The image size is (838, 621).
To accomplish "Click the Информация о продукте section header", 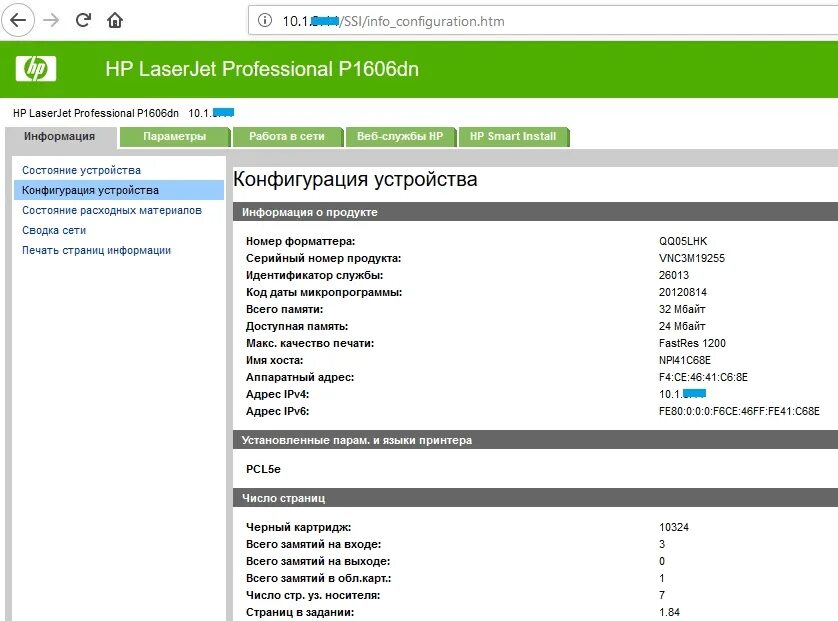I will point(536,212).
